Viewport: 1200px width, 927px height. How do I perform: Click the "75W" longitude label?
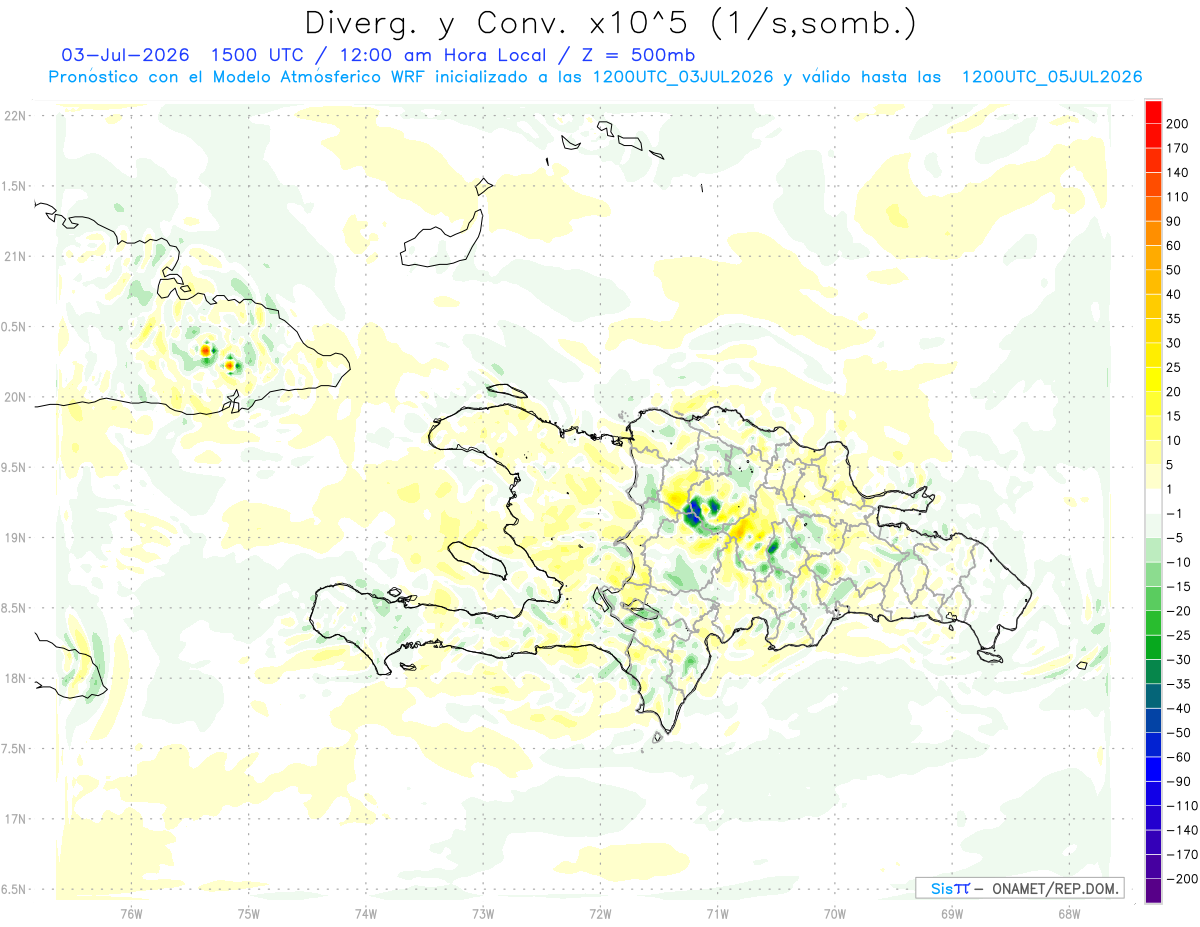pos(248,912)
